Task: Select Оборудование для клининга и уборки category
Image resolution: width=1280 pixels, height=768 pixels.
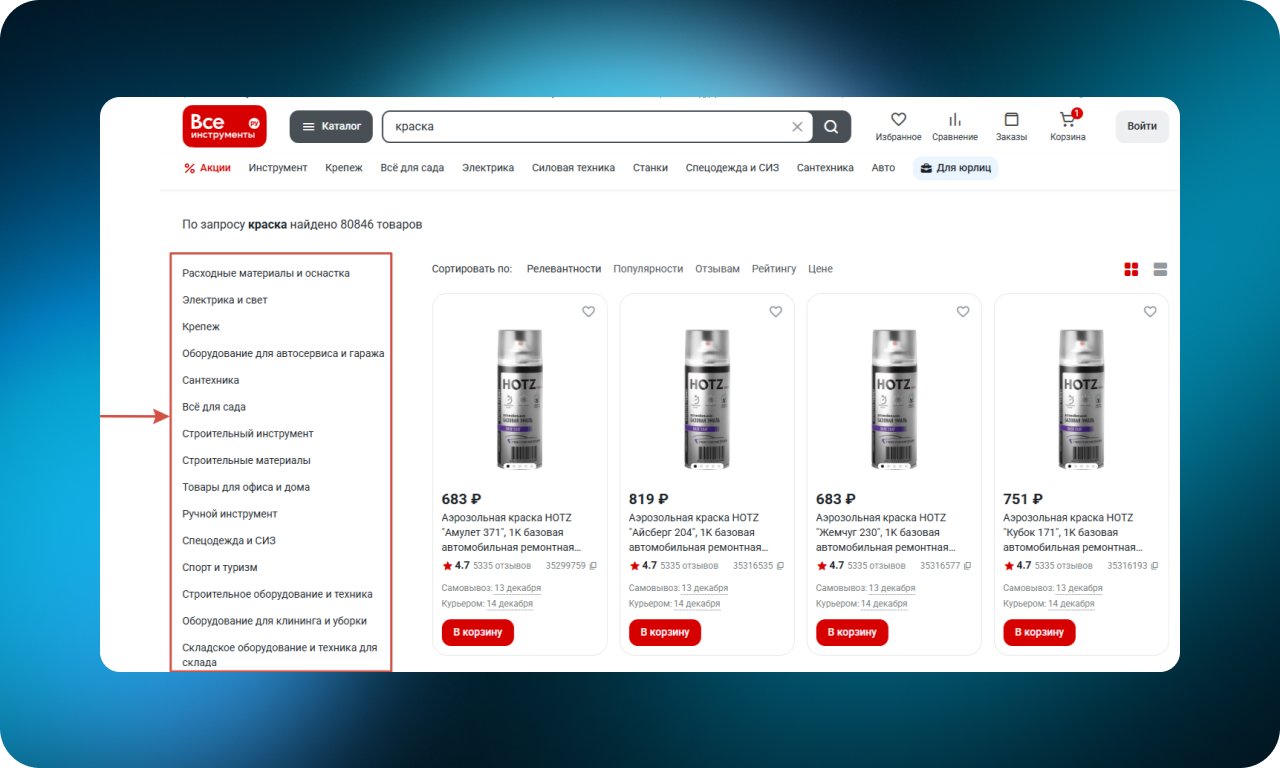Action: 274,621
